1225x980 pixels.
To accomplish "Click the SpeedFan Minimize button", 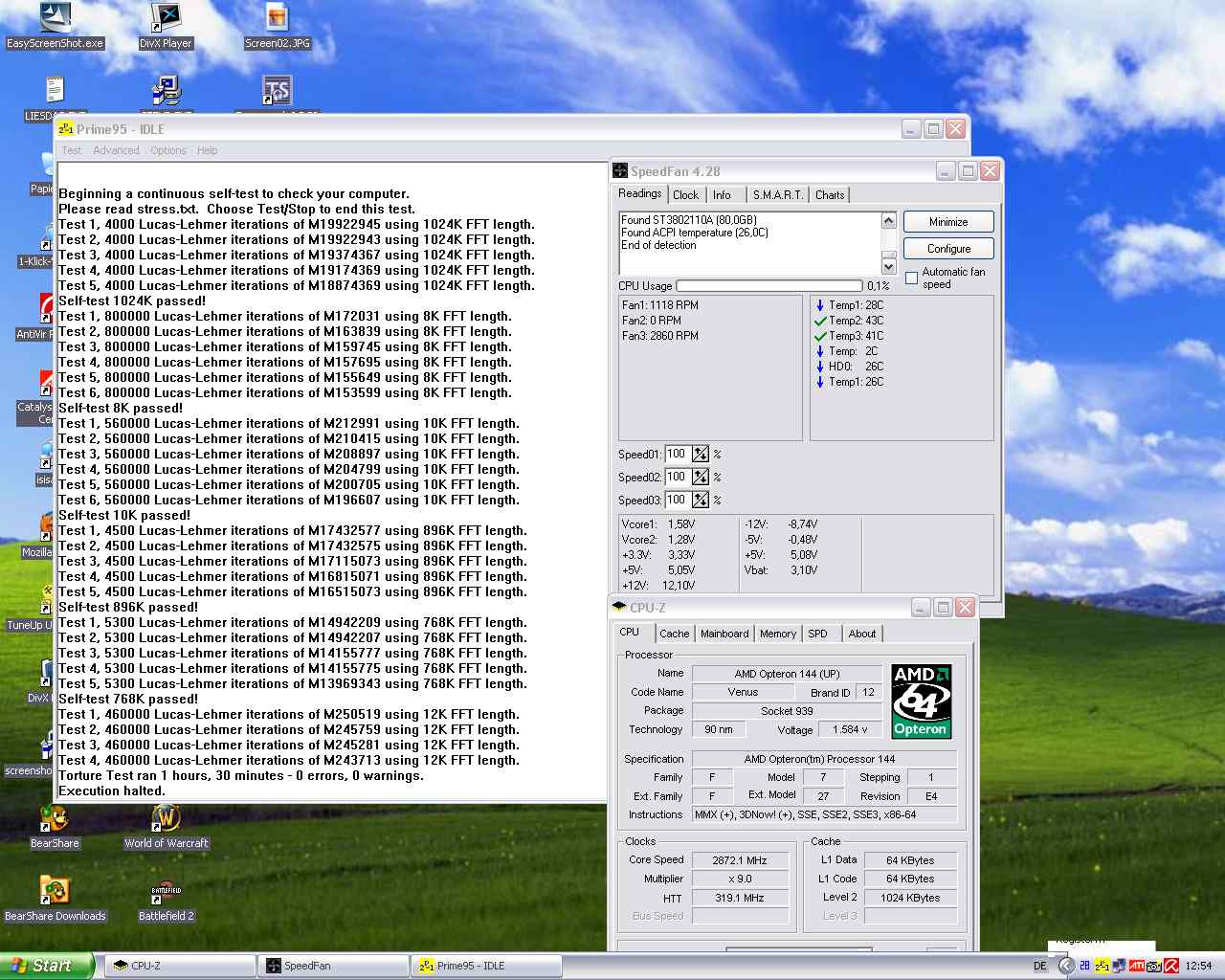I will click(948, 222).
